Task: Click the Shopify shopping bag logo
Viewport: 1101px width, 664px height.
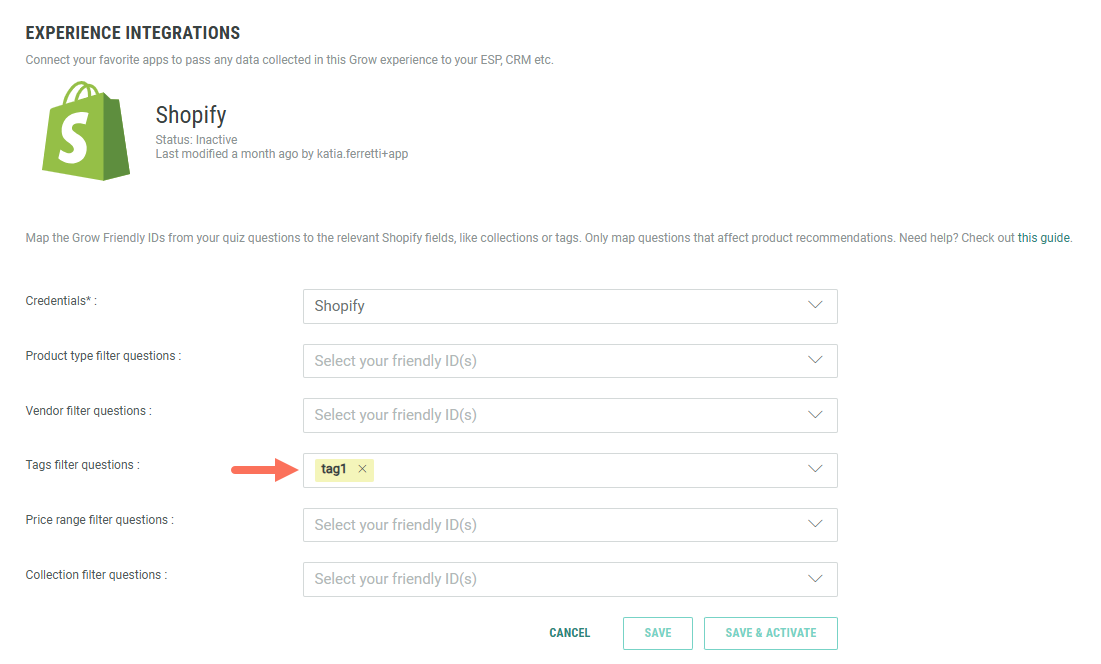Action: [85, 131]
